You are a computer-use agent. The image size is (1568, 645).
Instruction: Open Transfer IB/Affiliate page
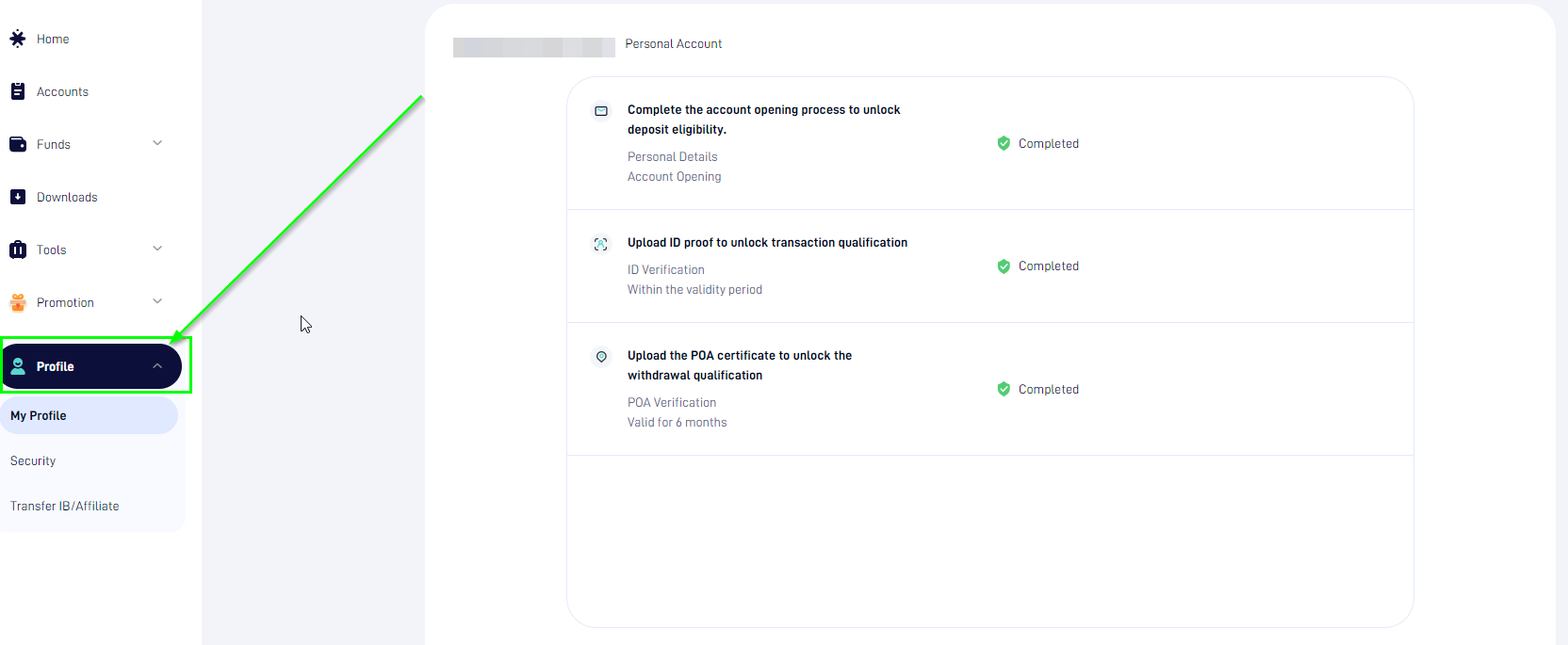click(x=65, y=506)
